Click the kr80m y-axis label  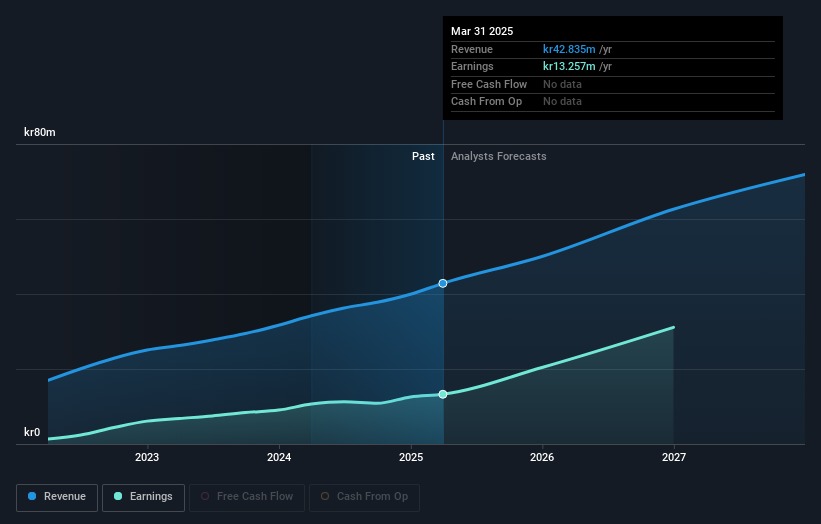(x=40, y=132)
